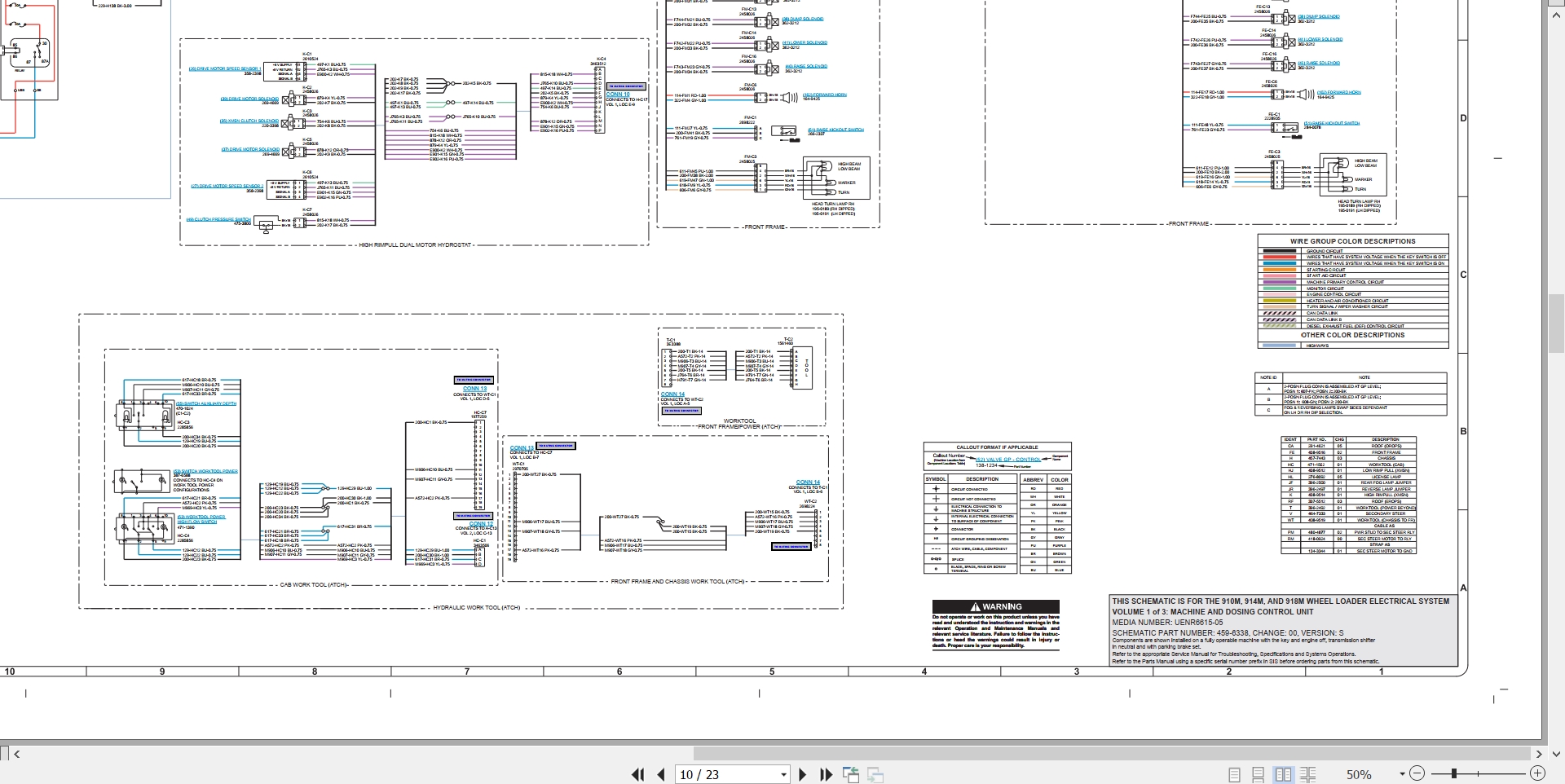Click the horizontal scrollbar right arrow
Image resolution: width=1565 pixels, height=784 pixels.
click(x=1539, y=754)
